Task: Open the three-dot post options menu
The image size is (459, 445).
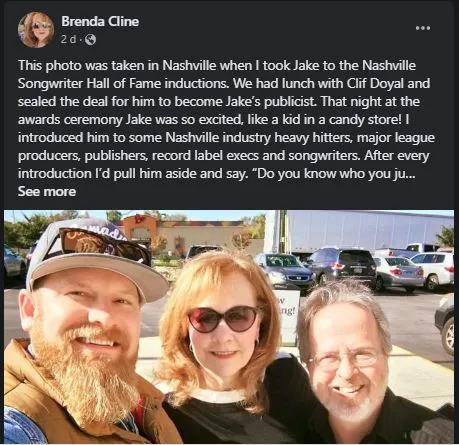Action: [x=423, y=28]
